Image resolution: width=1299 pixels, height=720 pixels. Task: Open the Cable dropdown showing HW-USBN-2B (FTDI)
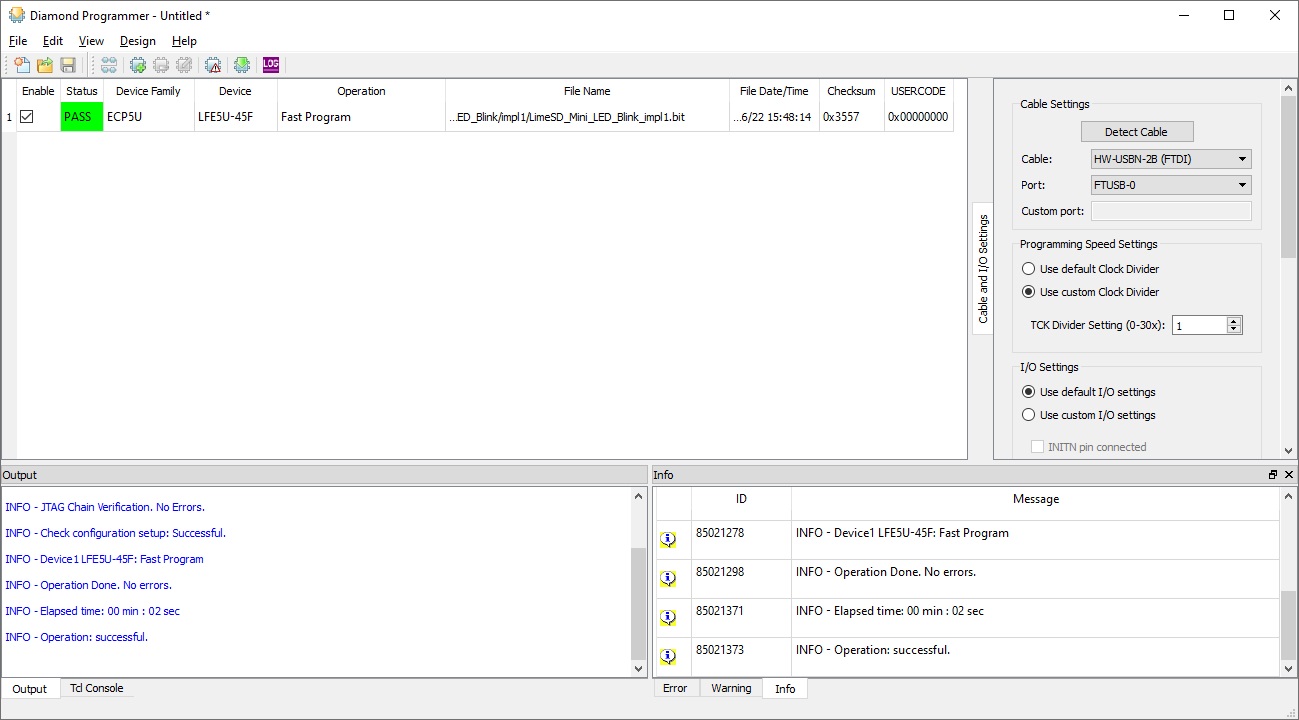point(1170,159)
